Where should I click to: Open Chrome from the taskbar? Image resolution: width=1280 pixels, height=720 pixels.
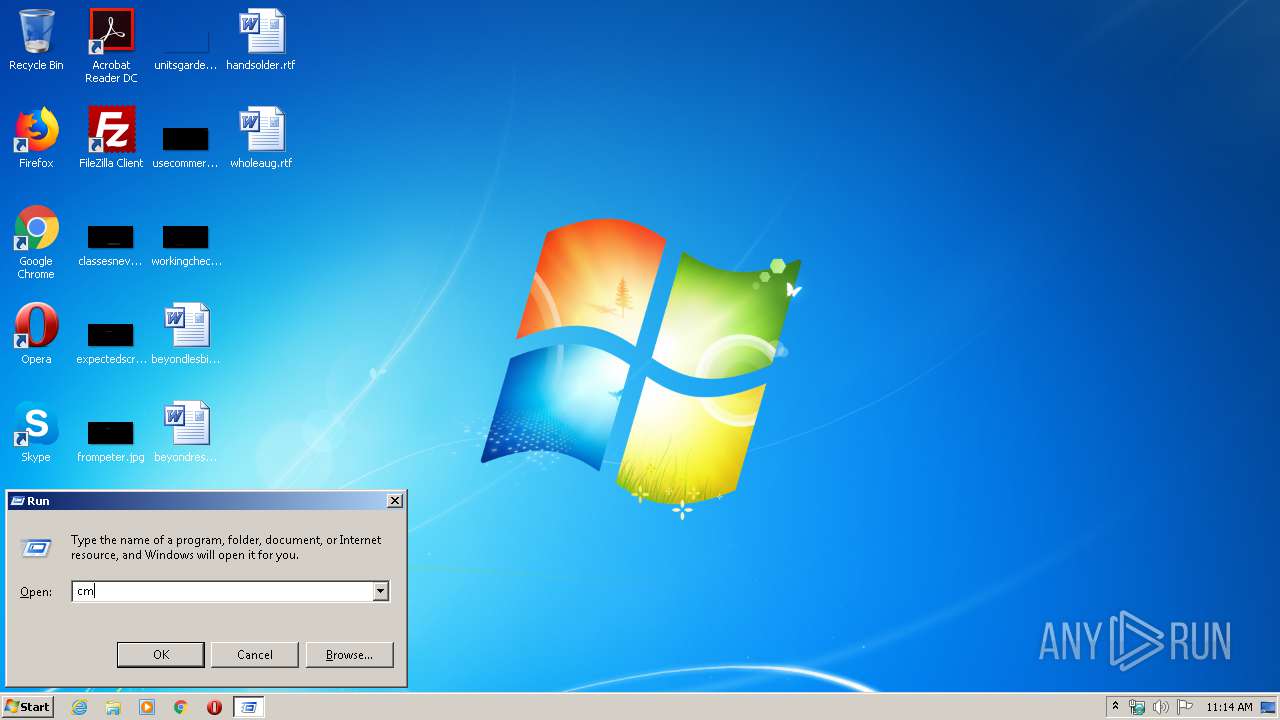click(x=181, y=707)
